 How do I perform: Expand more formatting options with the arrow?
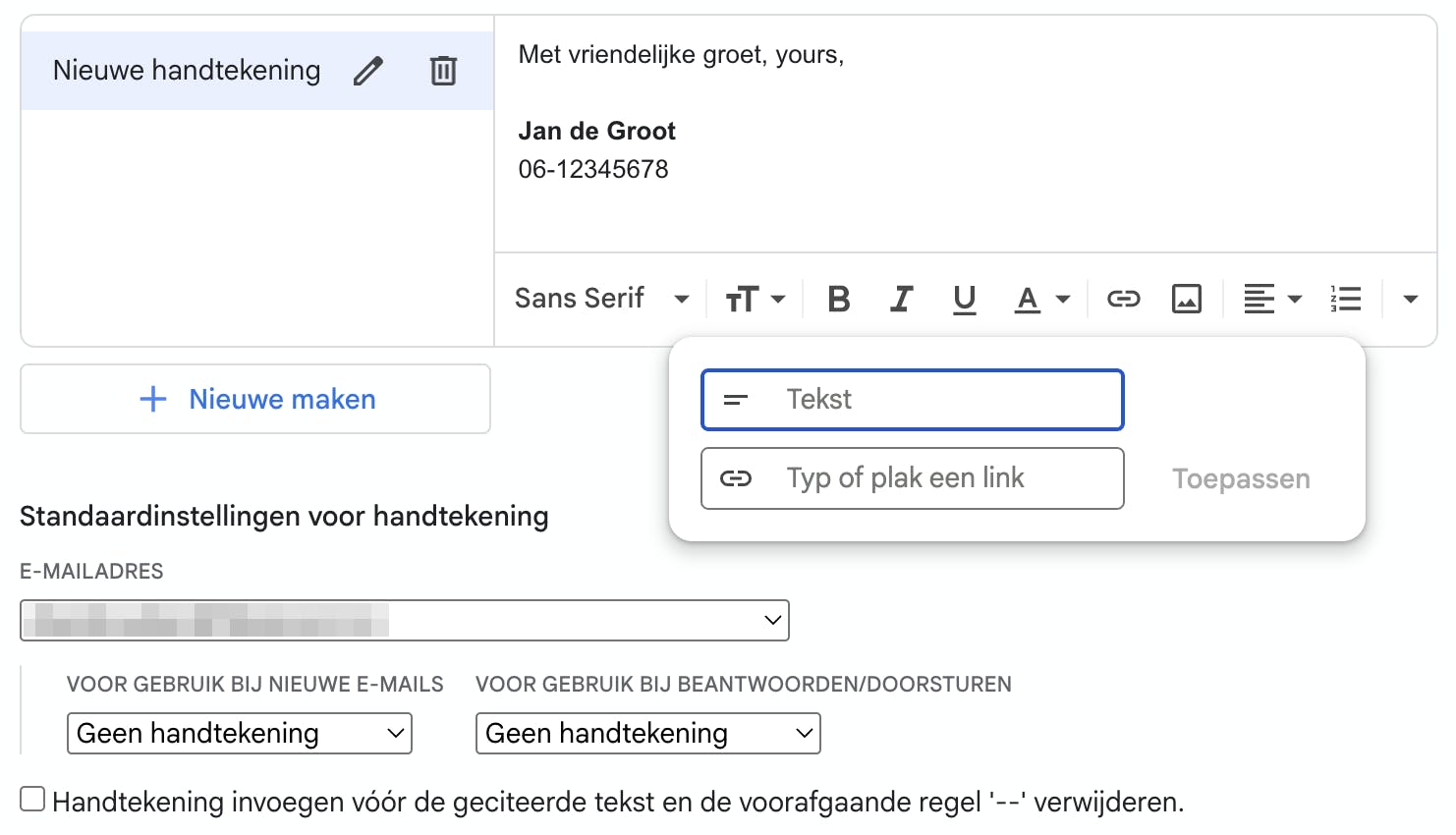click(1411, 299)
